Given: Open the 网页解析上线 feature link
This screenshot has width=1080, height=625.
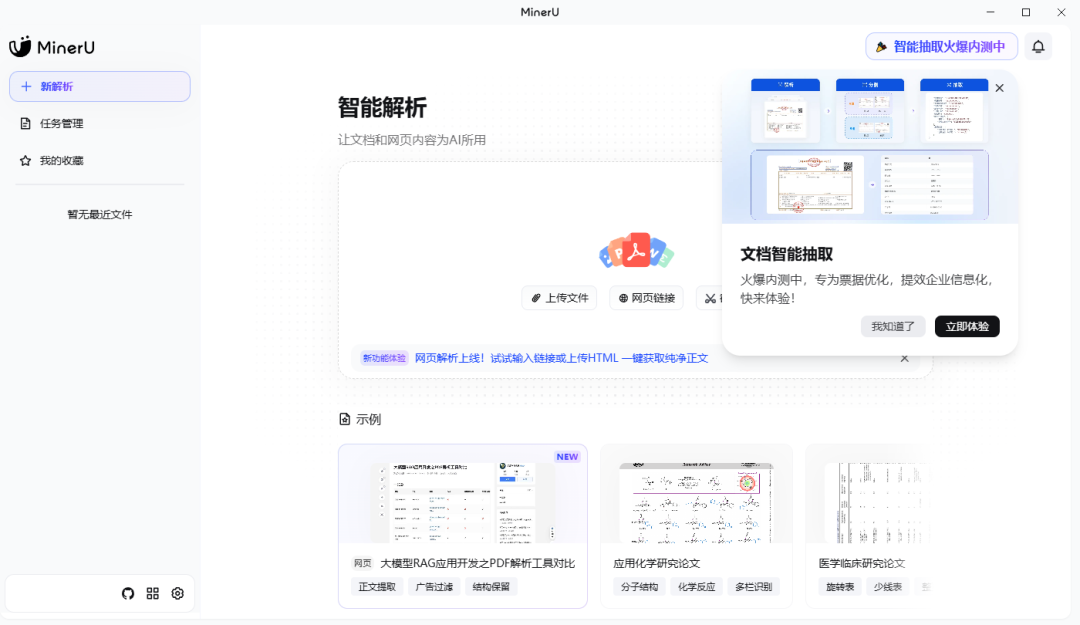Looking at the screenshot, I should tap(561, 358).
